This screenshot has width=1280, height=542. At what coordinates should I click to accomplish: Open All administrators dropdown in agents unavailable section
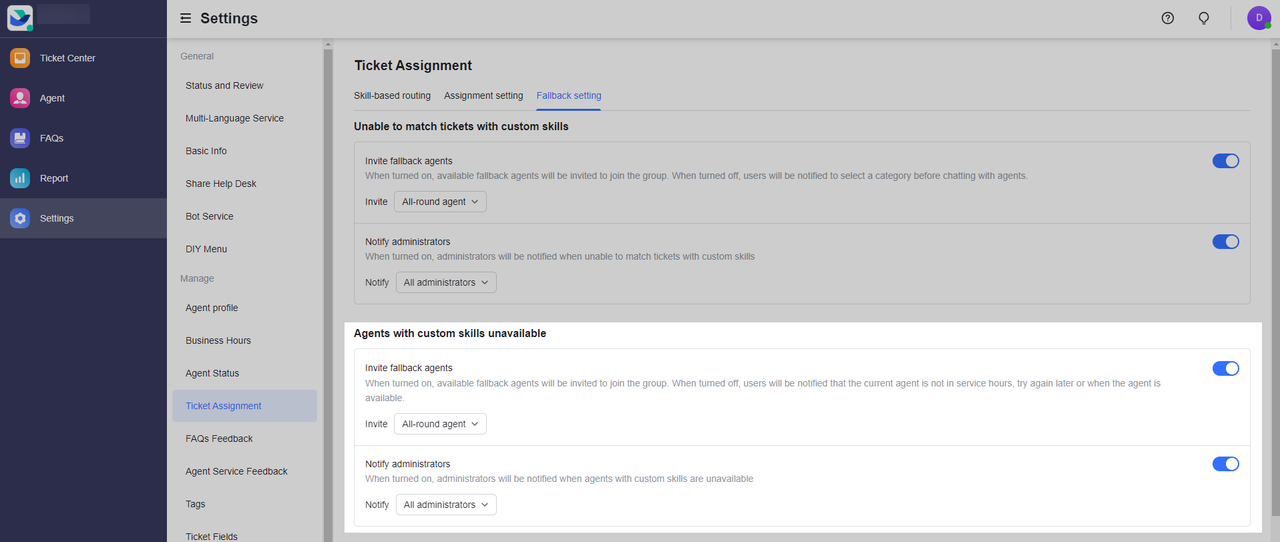click(x=446, y=505)
